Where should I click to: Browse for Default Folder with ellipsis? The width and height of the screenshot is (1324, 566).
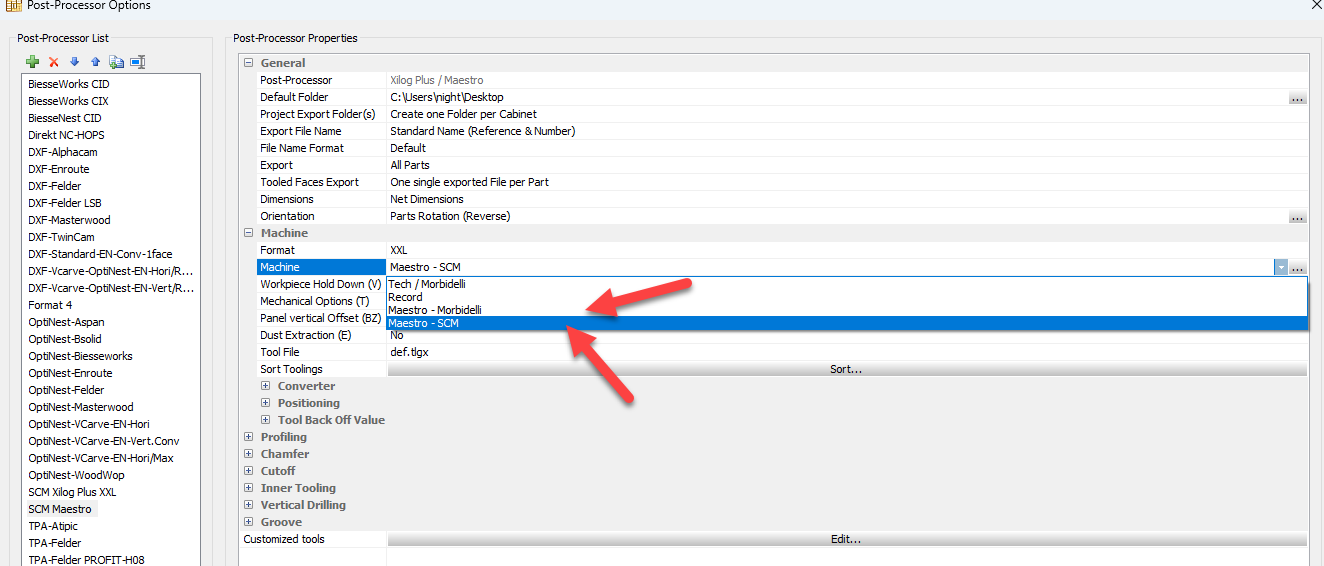point(1297,98)
